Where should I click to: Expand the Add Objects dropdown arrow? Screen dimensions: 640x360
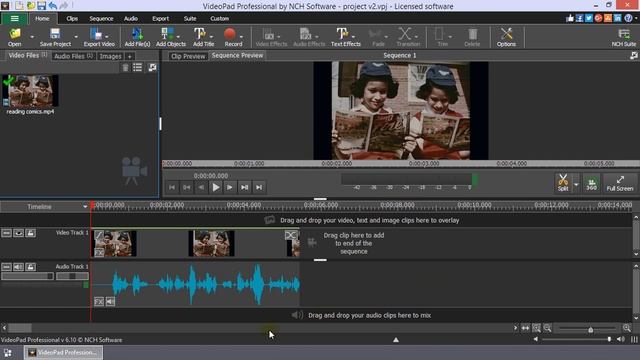click(x=178, y=36)
